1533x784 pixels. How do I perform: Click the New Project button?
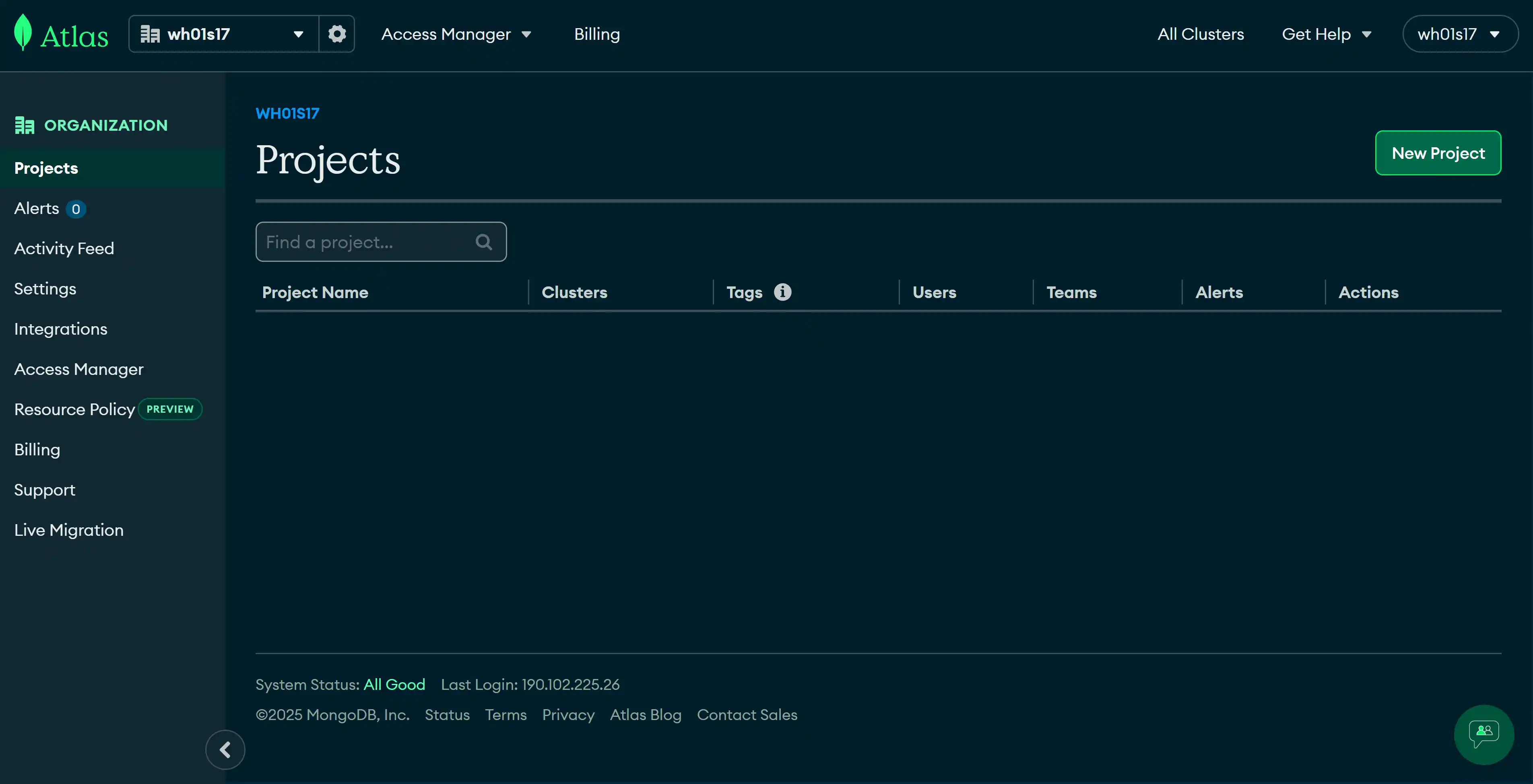[x=1438, y=153]
